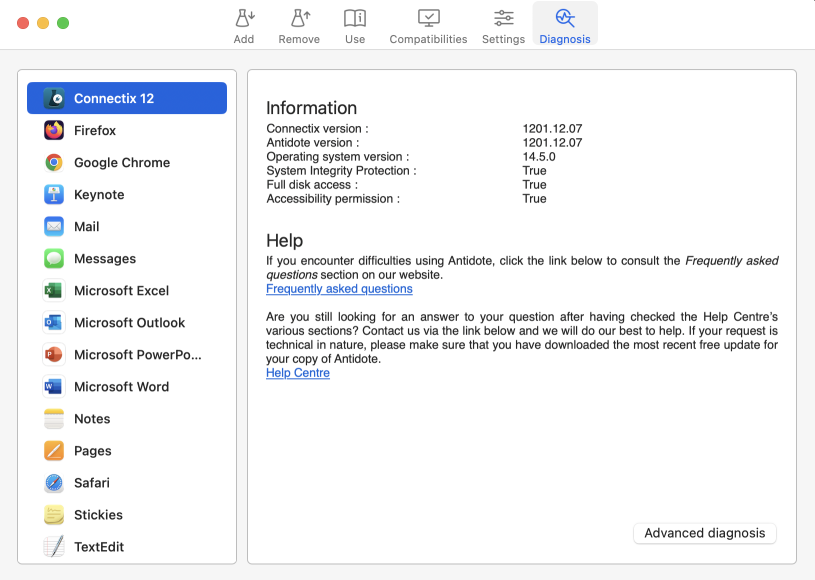The image size is (815, 580).
Task: Open the Settings sliders icon
Action: 503,19
